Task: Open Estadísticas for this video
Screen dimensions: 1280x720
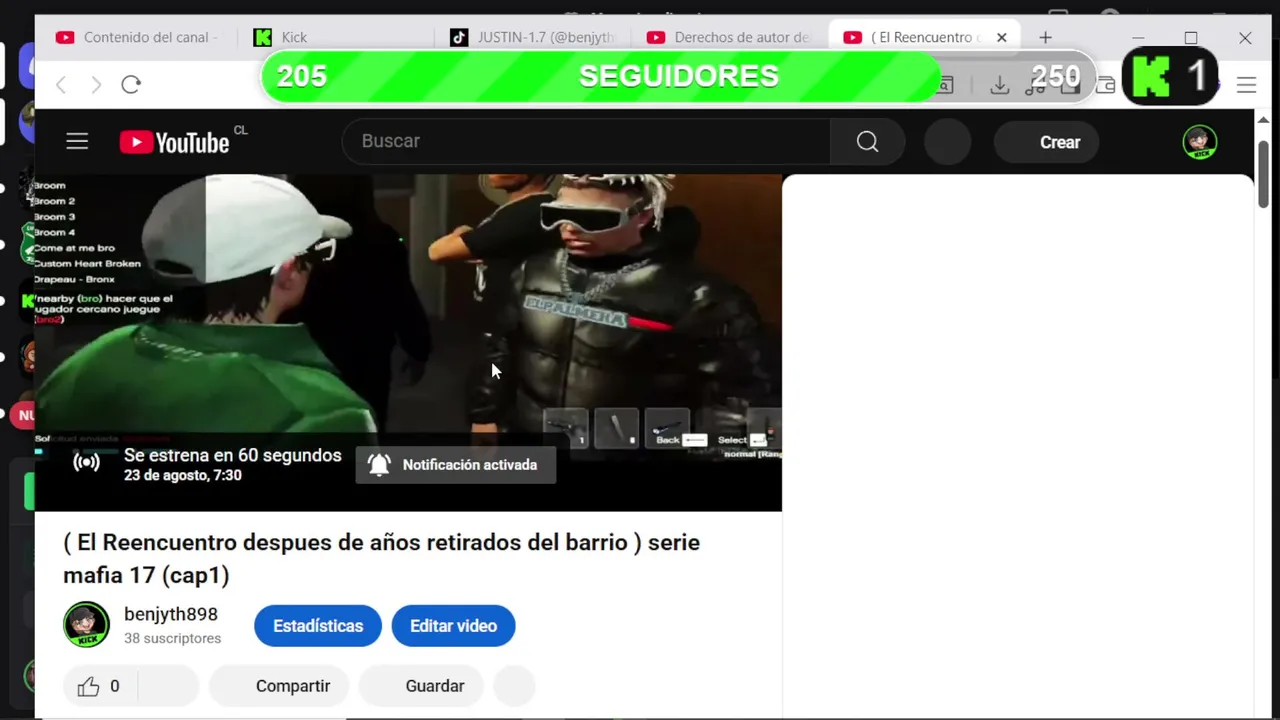Action: (x=318, y=626)
